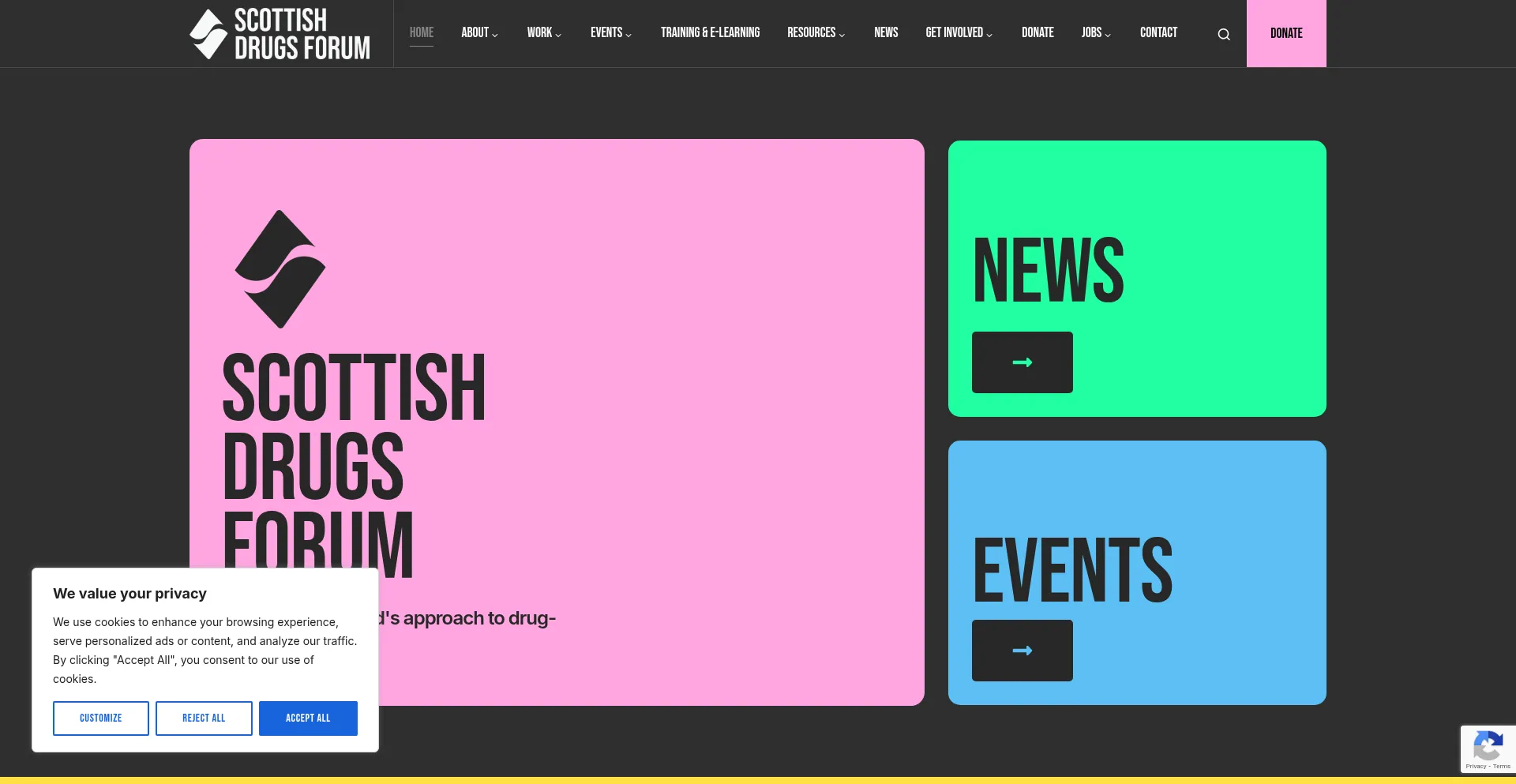Viewport: 1516px width, 784px height.
Task: Click the search magnifier icon in header
Action: (1224, 34)
